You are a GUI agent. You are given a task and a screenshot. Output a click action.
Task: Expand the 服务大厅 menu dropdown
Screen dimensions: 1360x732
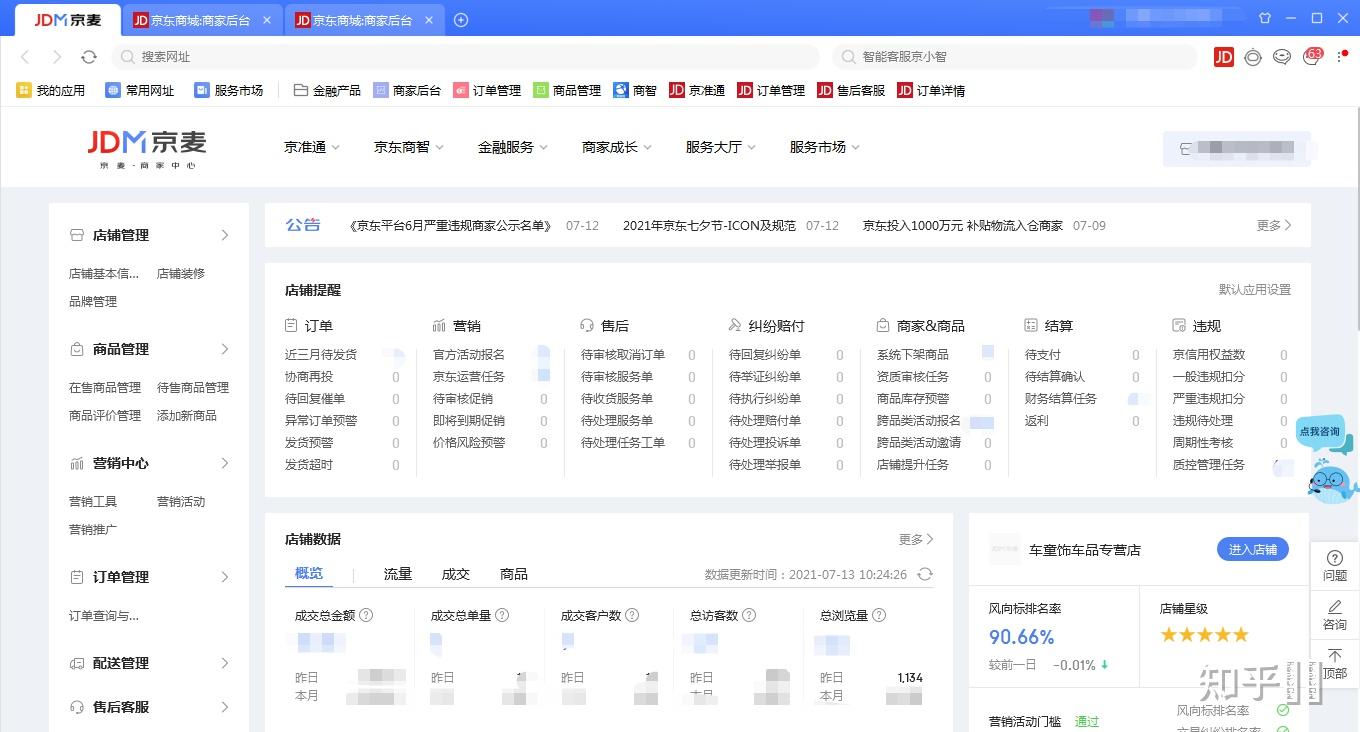[x=718, y=146]
